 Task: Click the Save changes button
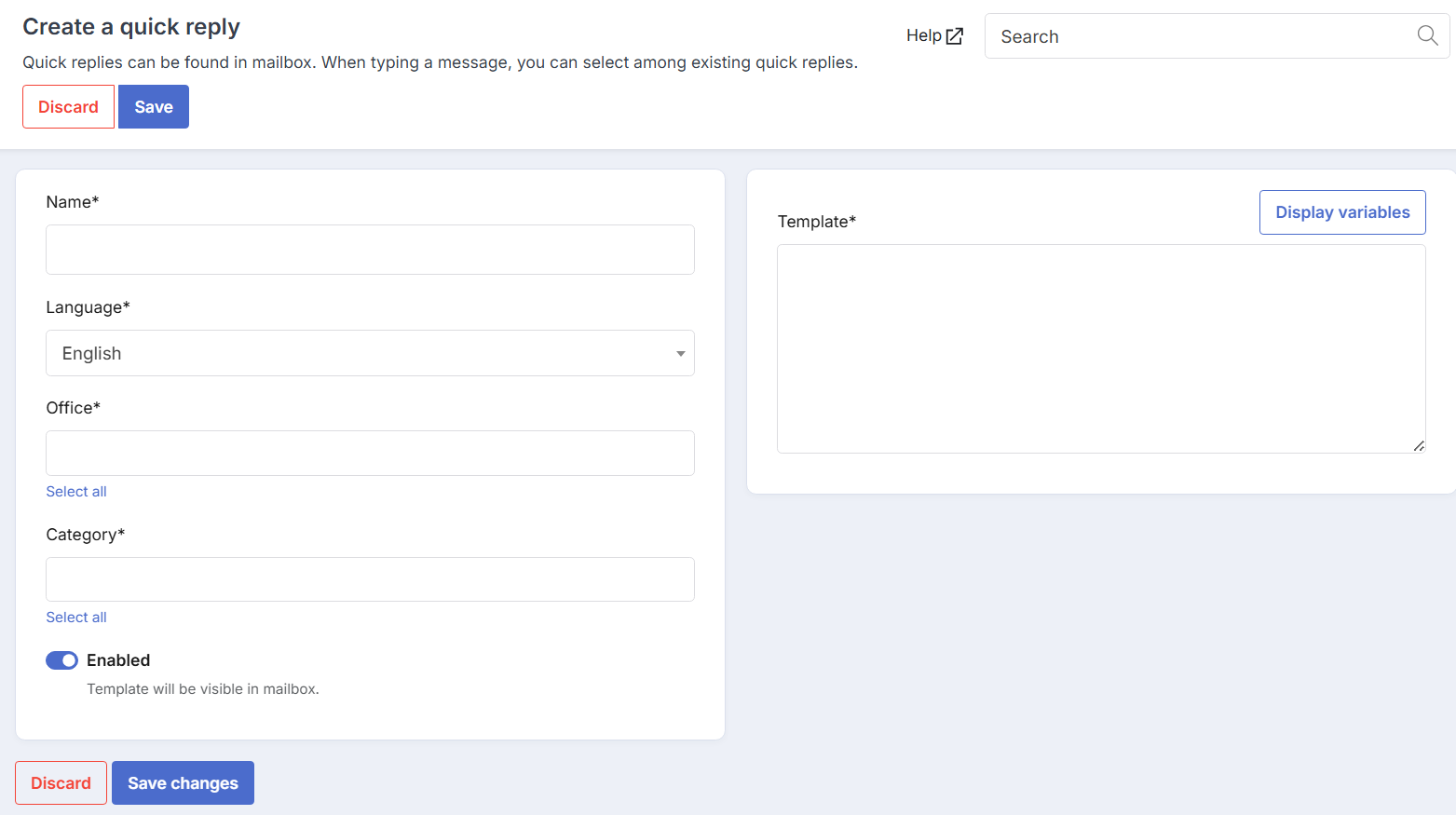183,782
